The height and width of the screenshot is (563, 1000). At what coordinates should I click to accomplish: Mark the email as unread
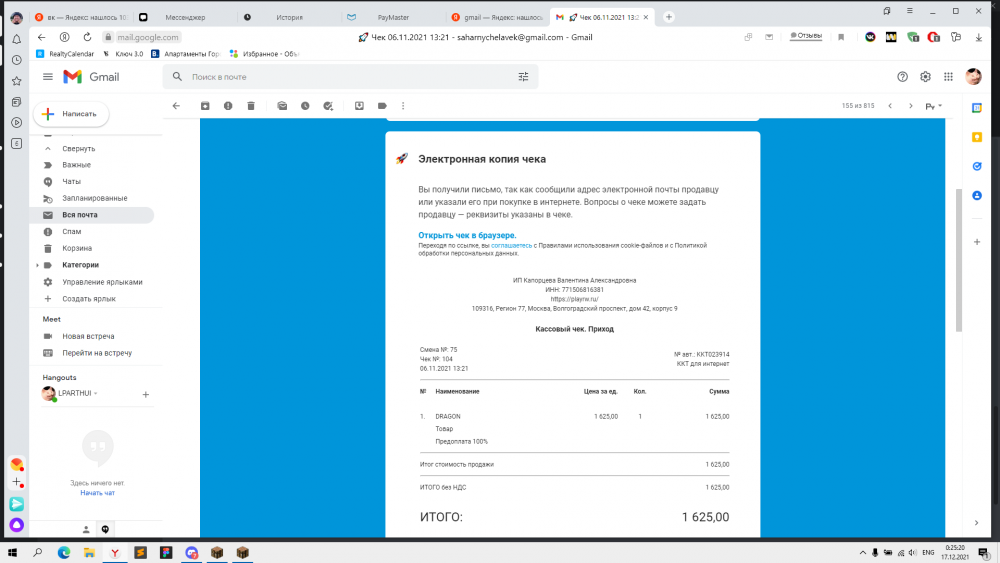point(282,106)
